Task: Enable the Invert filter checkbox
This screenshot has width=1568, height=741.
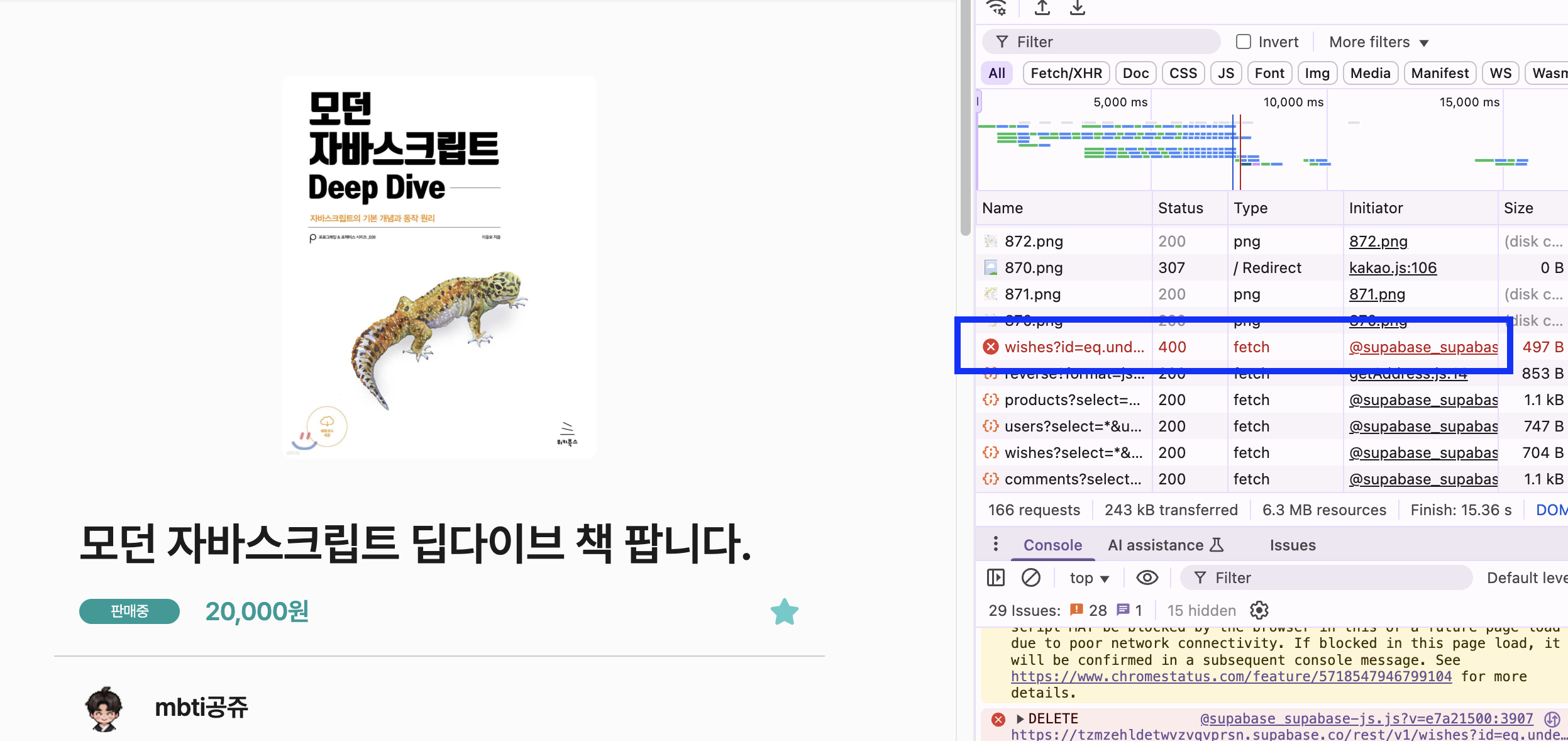Action: [x=1243, y=42]
